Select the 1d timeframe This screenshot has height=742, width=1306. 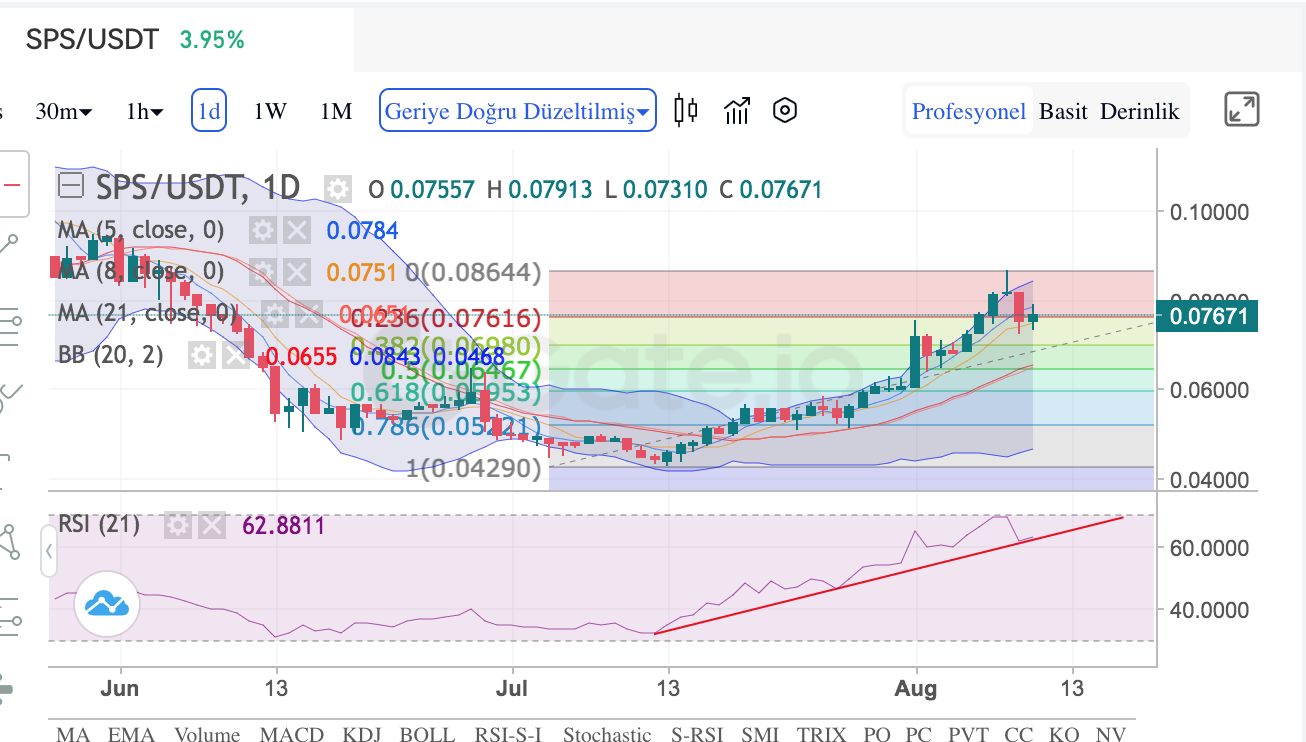[209, 111]
